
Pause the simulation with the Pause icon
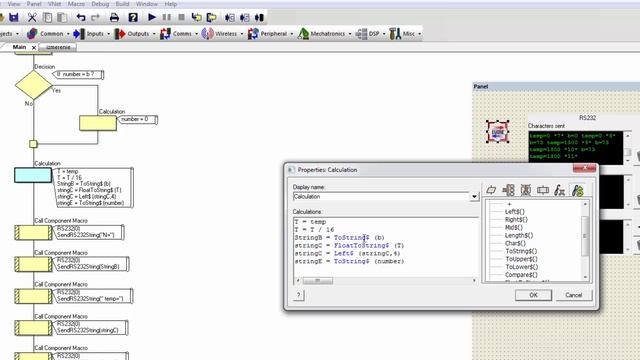click(x=167, y=18)
